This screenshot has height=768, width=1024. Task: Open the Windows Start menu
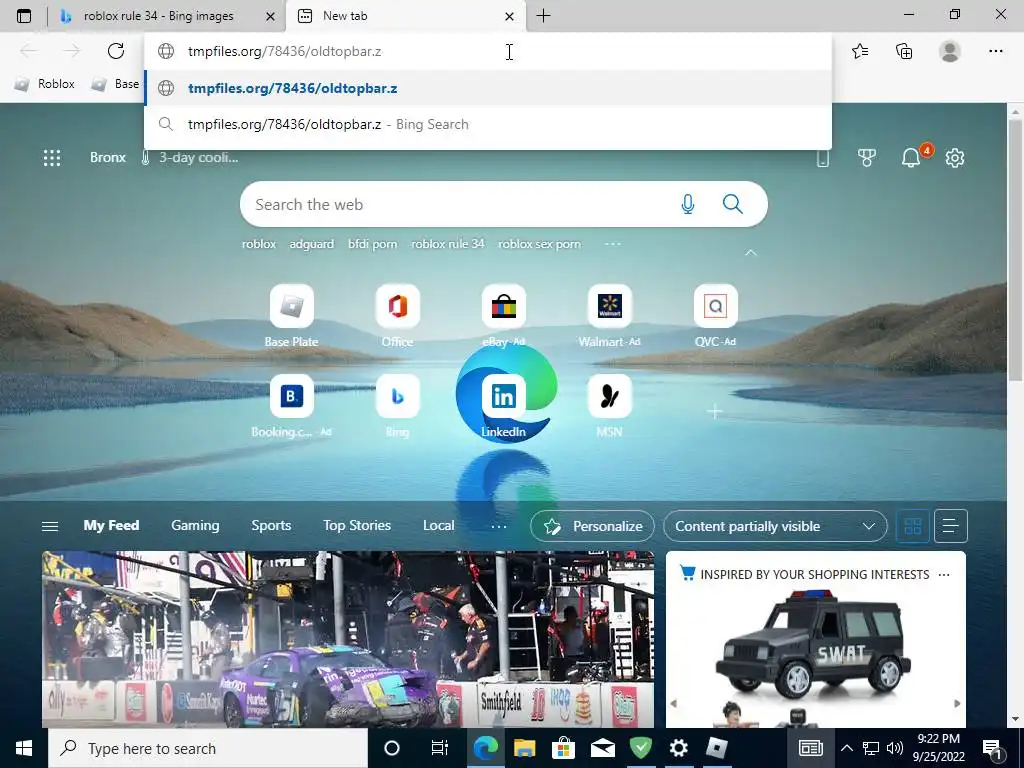pyautogui.click(x=24, y=748)
